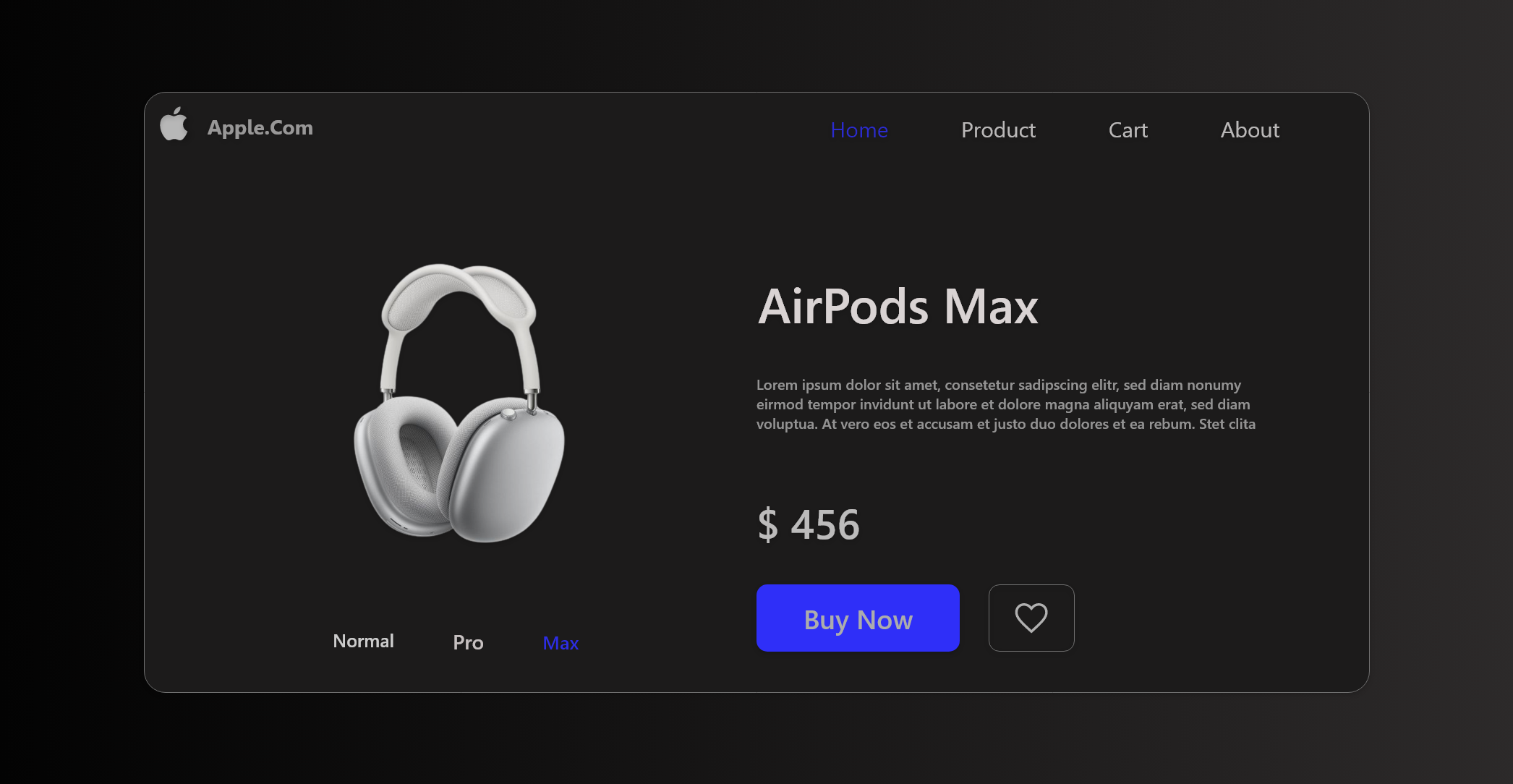This screenshot has height=784, width=1513.
Task: Select the Max model option
Action: click(561, 643)
